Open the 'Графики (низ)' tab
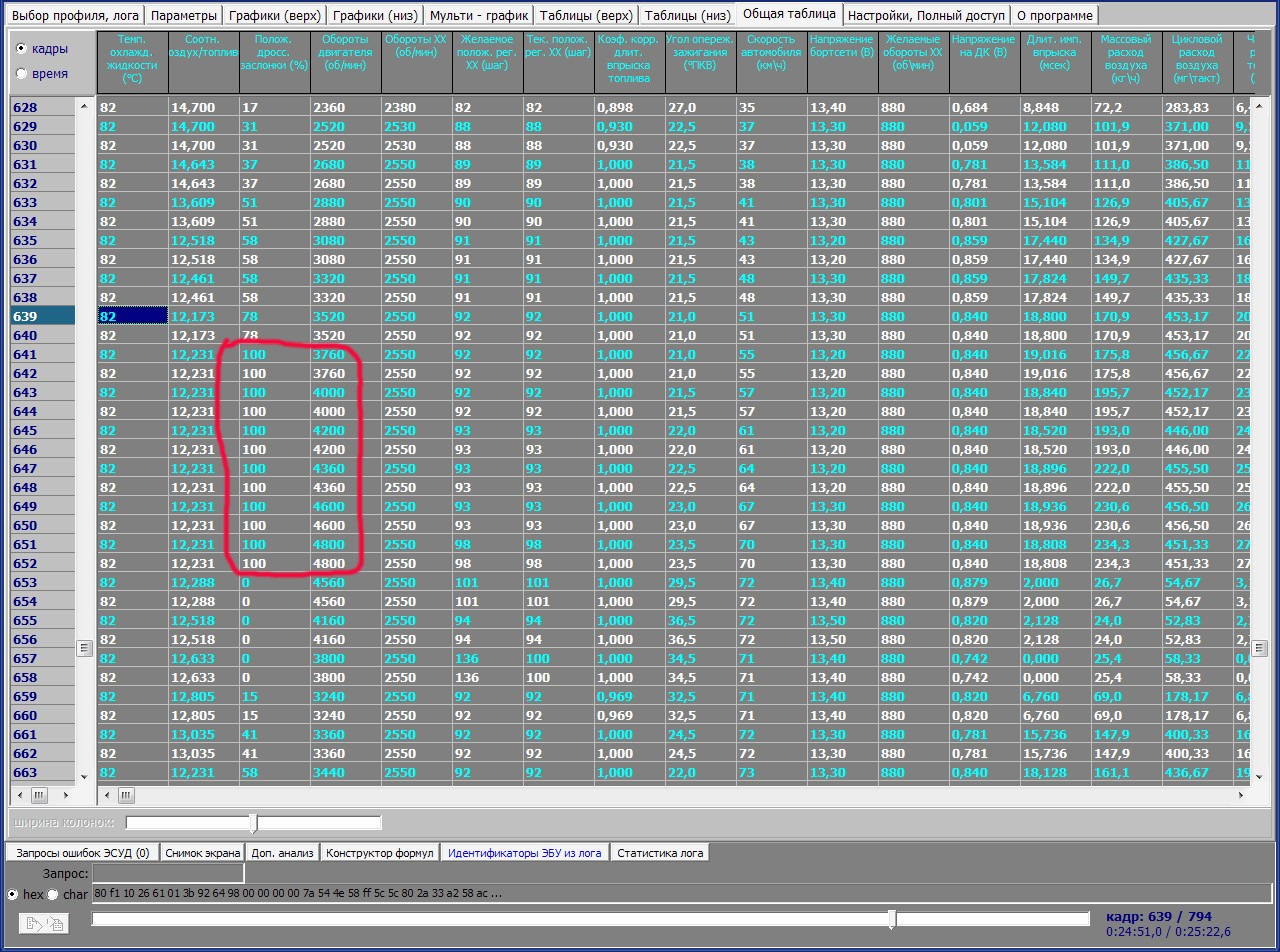The image size is (1280, 952). [375, 15]
